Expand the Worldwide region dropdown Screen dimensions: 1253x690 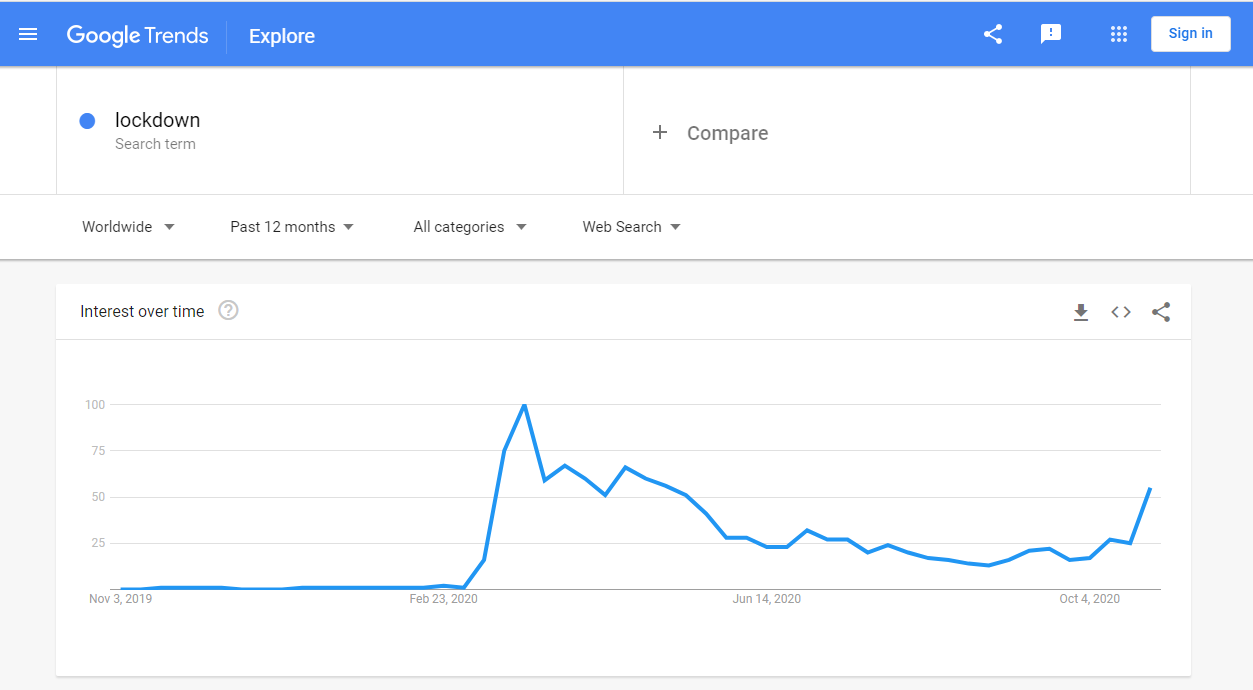[x=128, y=227]
